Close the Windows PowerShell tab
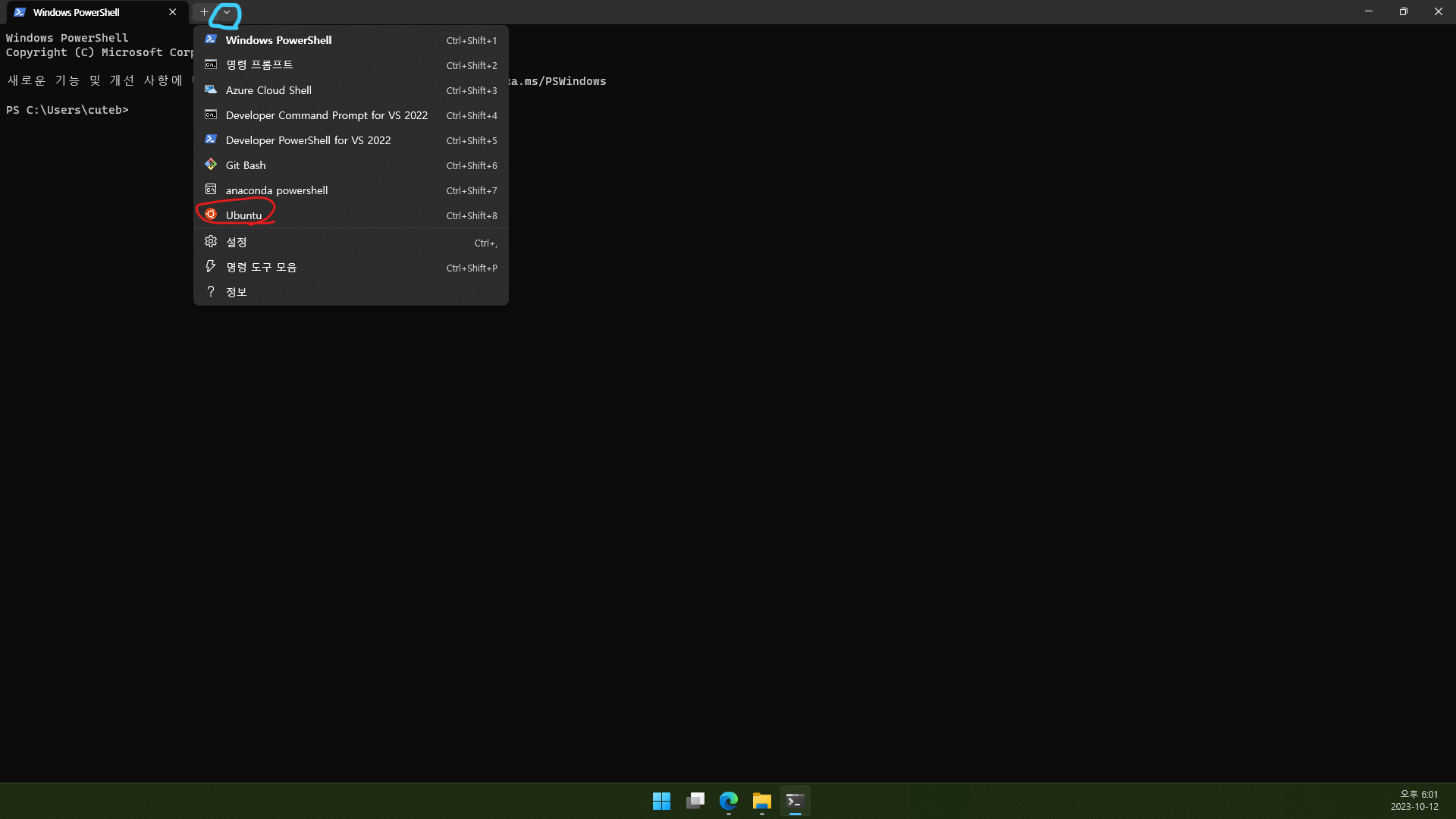1456x819 pixels. pyautogui.click(x=173, y=12)
